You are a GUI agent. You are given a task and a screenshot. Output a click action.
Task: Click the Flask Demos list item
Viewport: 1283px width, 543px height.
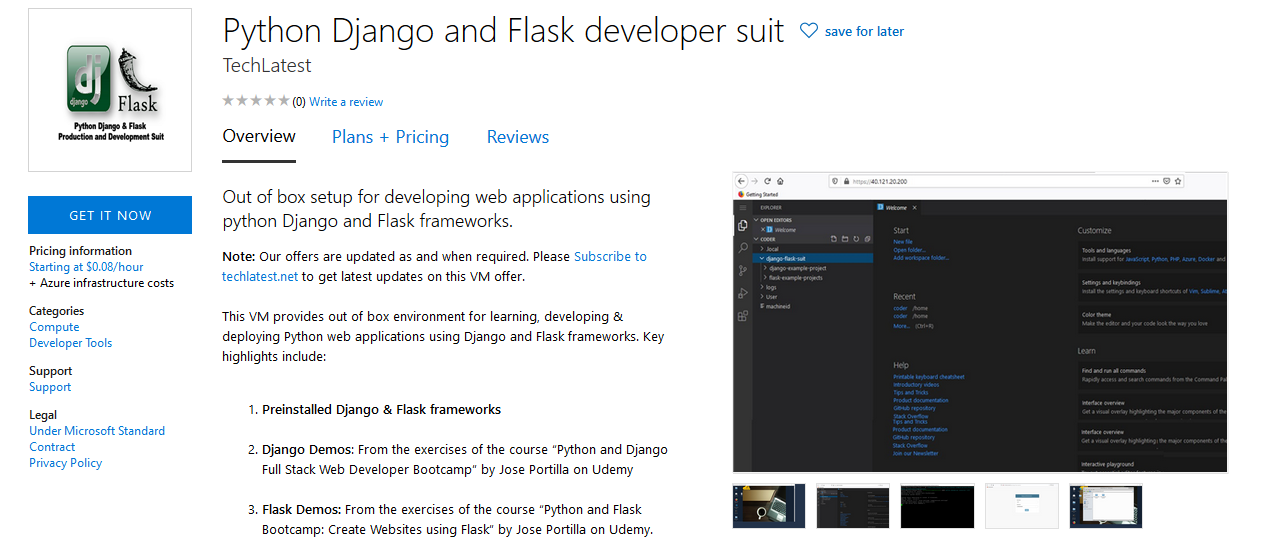coord(458,519)
